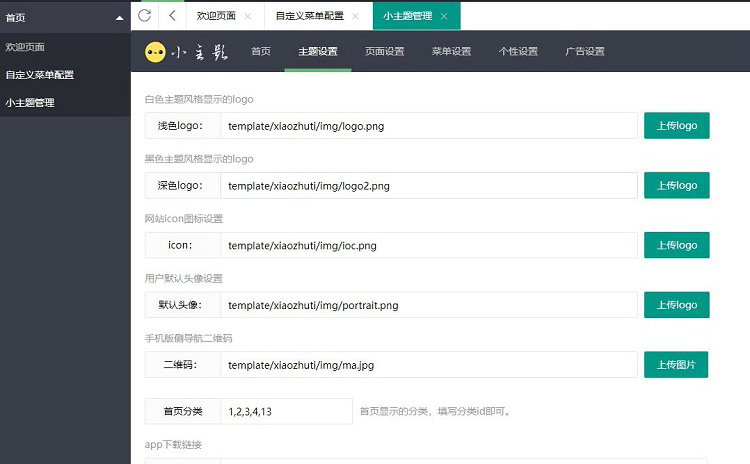Image resolution: width=750 pixels, height=464 pixels.
Task: Click 上传logo for 浅色logo
Action: [676, 125]
